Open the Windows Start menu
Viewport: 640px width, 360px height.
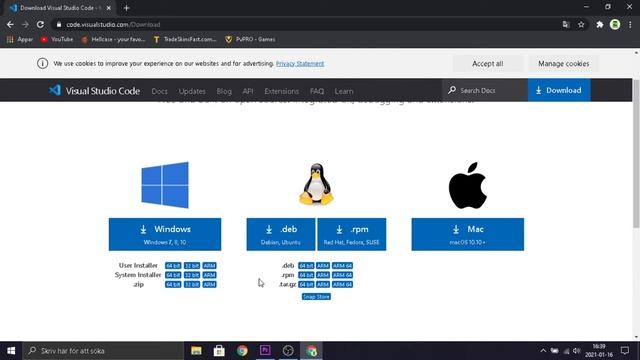tap(11, 351)
